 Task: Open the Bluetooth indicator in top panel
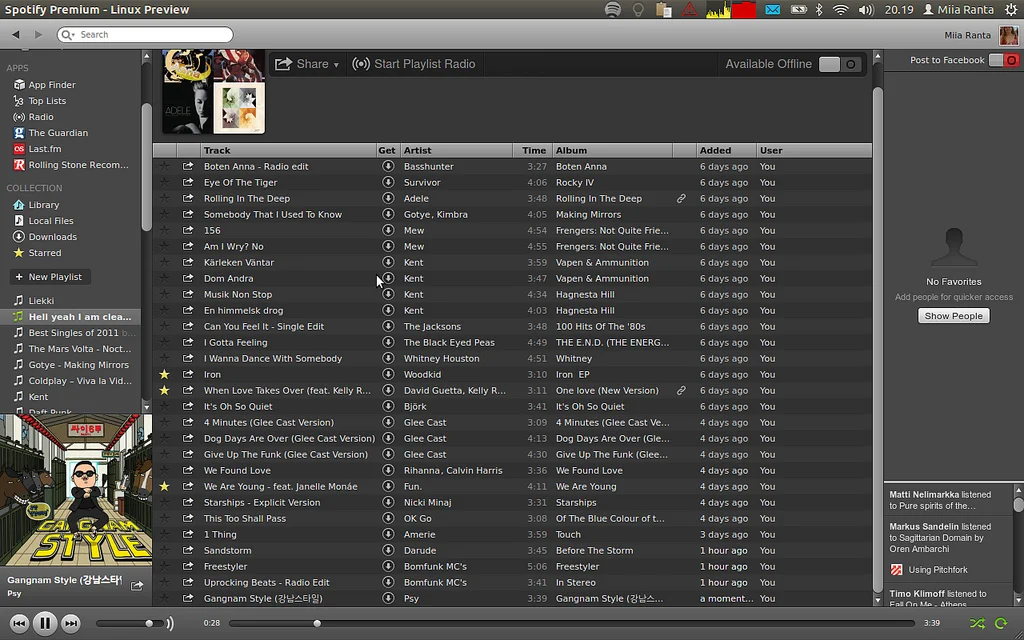[x=819, y=10]
